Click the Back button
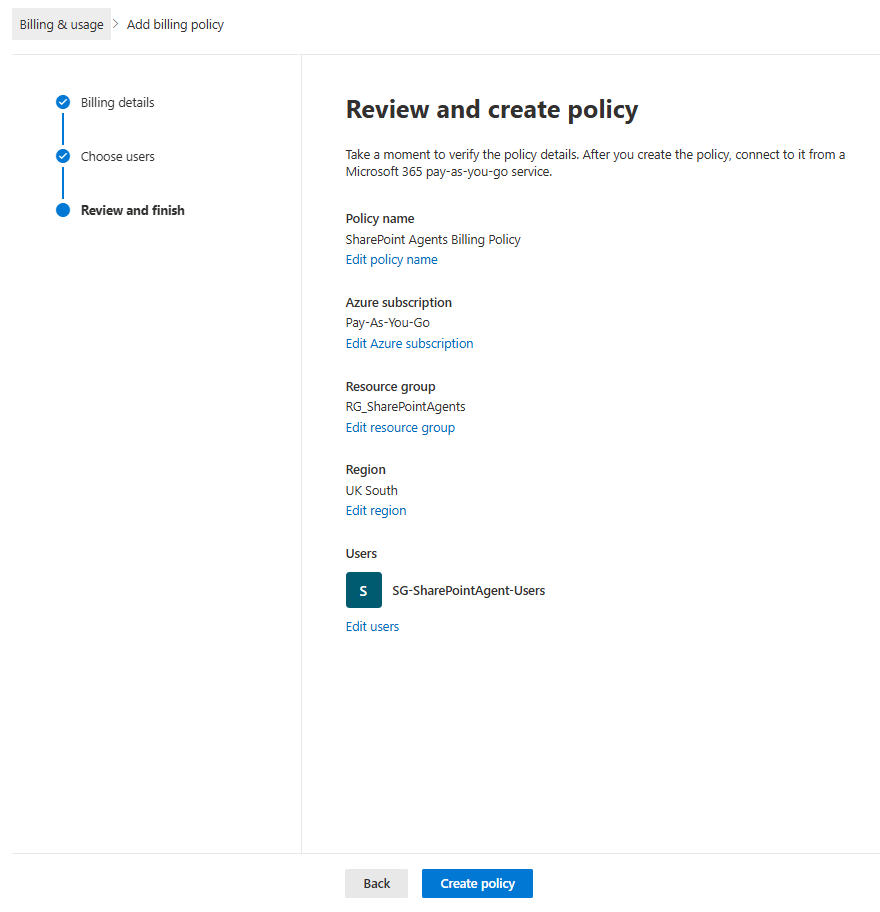This screenshot has height=912, width=880. (376, 884)
